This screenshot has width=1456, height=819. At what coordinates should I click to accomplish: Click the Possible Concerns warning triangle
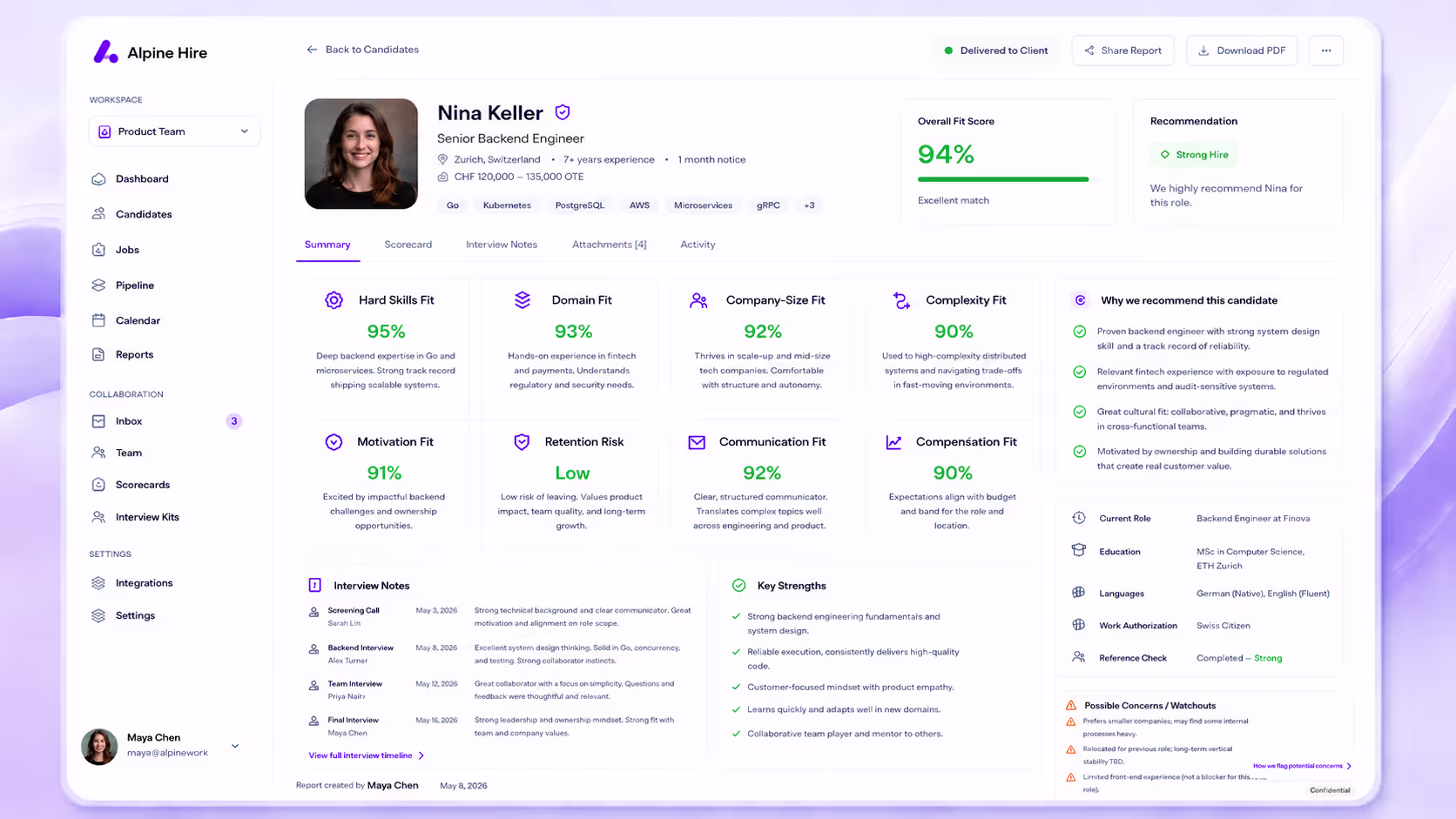click(1071, 706)
